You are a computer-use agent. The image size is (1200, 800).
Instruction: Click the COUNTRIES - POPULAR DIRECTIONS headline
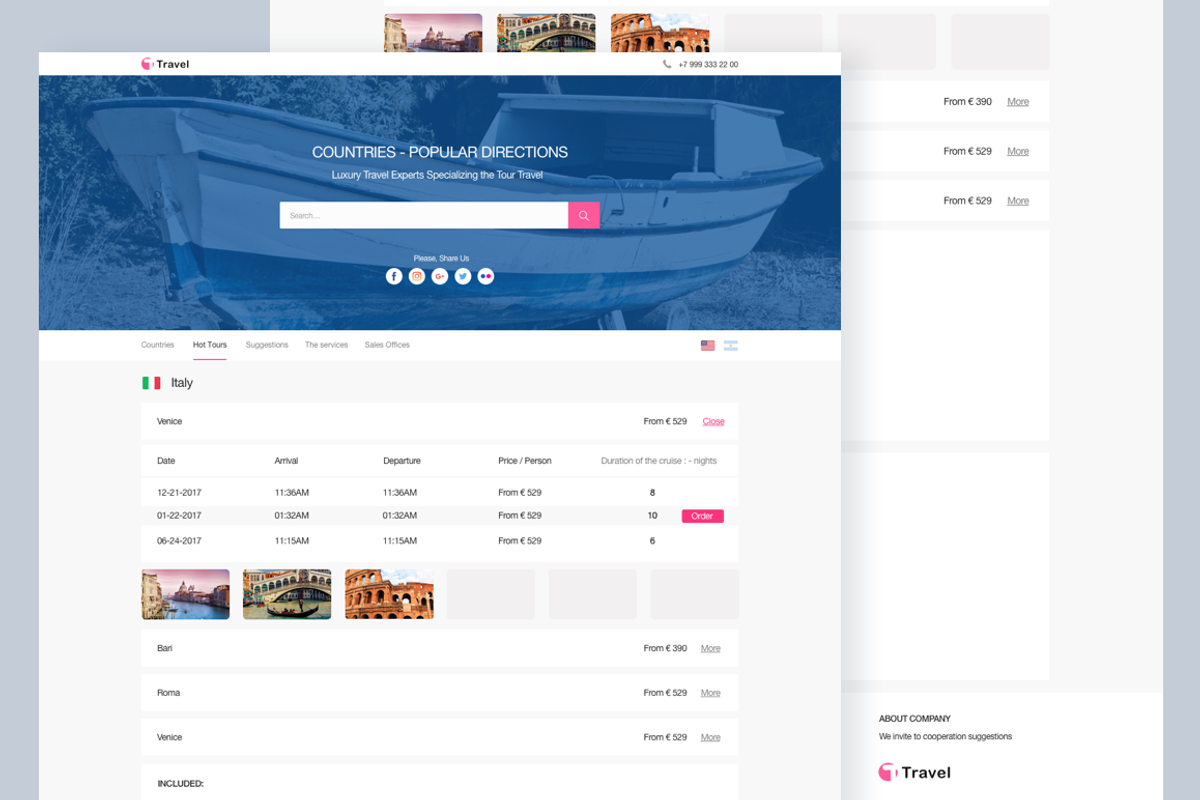(440, 153)
